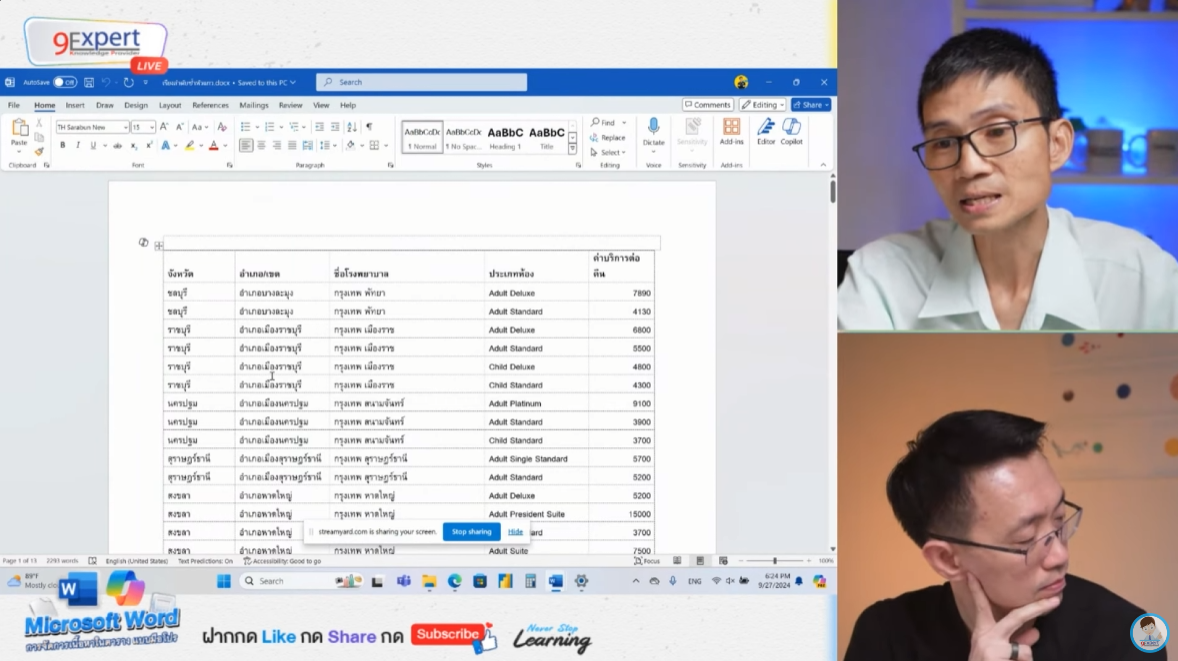This screenshot has width=1178, height=661.
Task: Toggle italic formatting in Font group
Action: pyautogui.click(x=77, y=145)
